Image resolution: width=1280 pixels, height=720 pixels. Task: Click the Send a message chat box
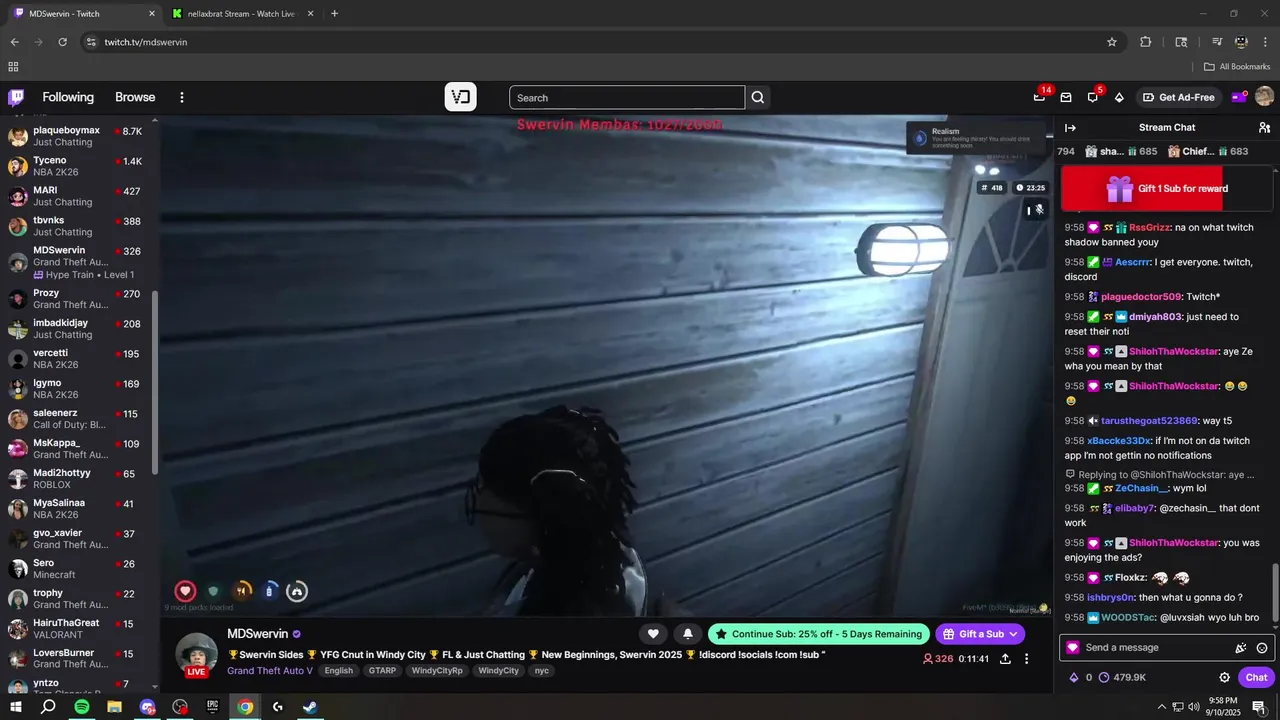coord(1167,648)
